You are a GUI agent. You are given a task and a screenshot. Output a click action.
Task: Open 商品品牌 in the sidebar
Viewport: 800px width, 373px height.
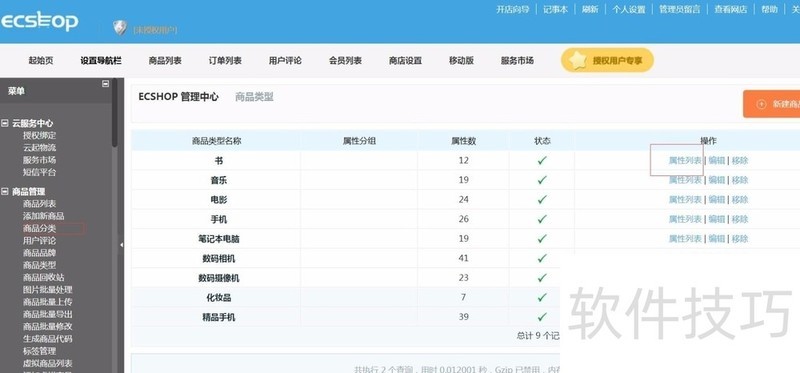[x=39, y=253]
